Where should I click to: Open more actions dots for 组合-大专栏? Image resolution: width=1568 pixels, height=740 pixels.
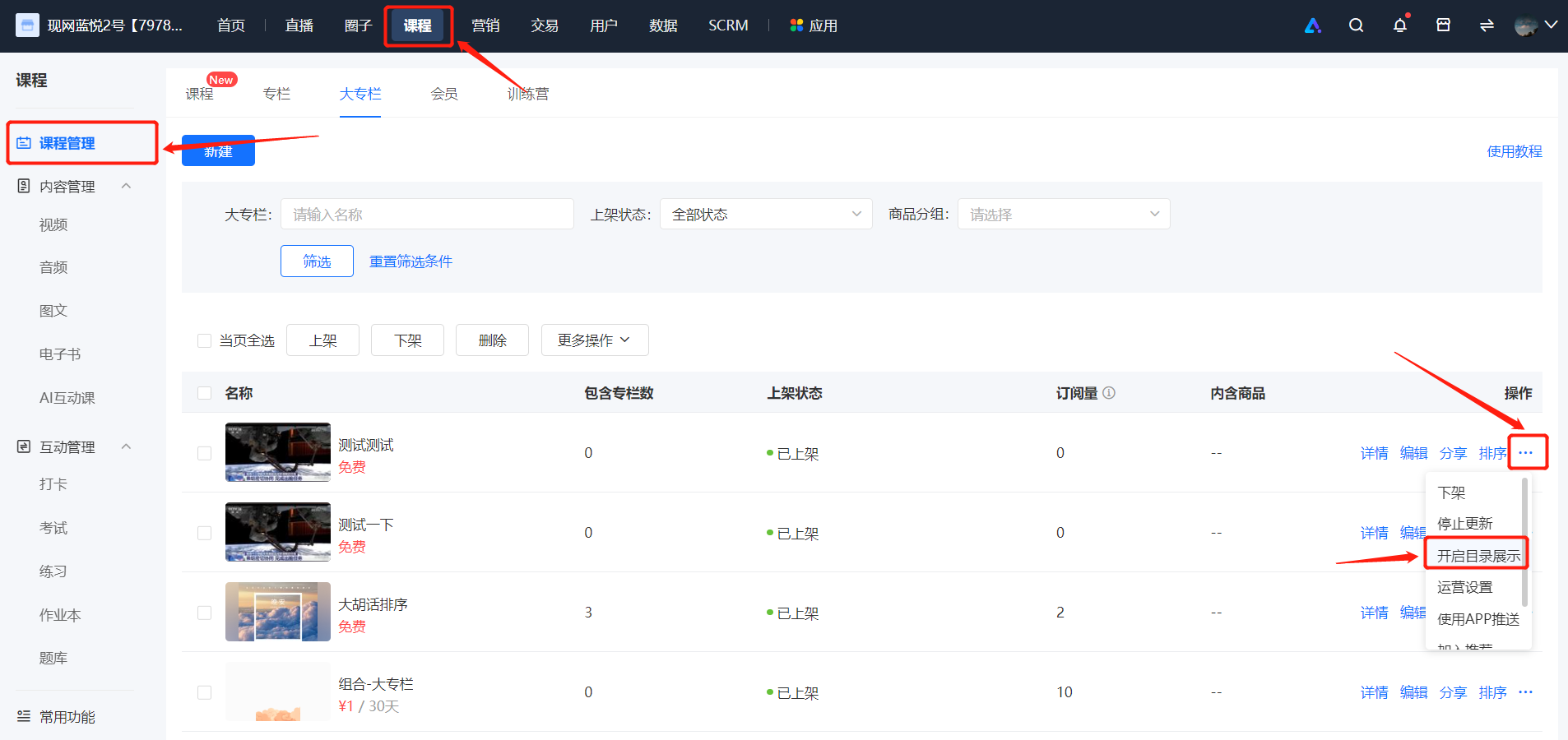pos(1526,692)
